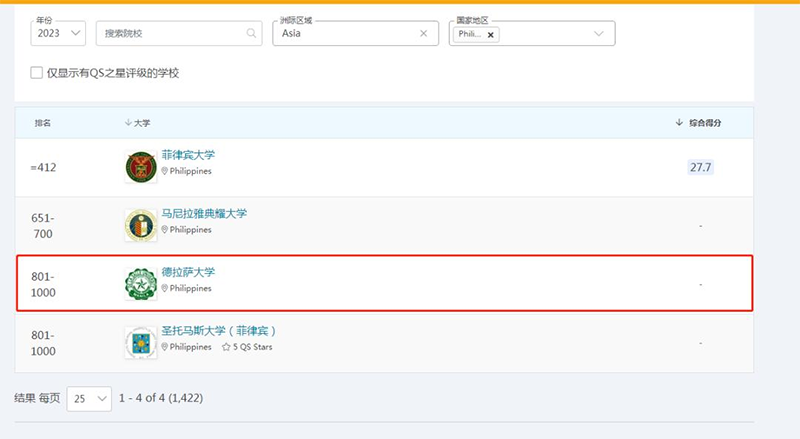Click Ateneo de Manila logo
This screenshot has width=800, height=439.
point(141,225)
